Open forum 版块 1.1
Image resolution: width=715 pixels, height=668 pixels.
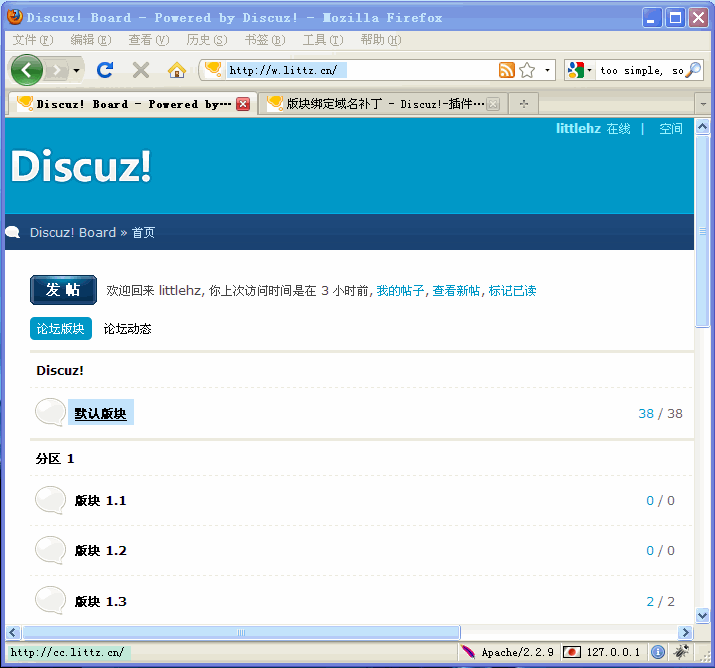100,501
